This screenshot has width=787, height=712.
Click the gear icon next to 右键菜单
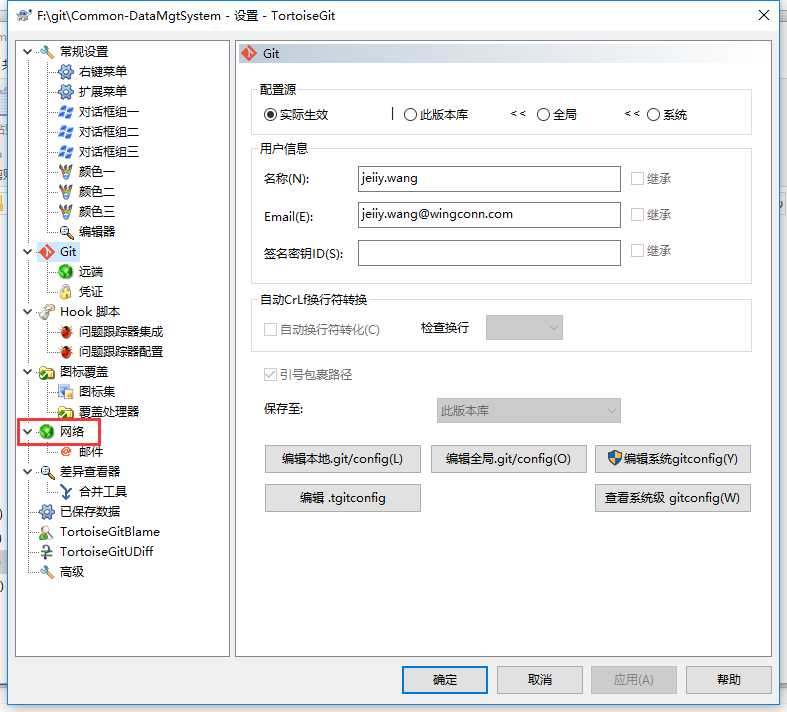click(66, 72)
